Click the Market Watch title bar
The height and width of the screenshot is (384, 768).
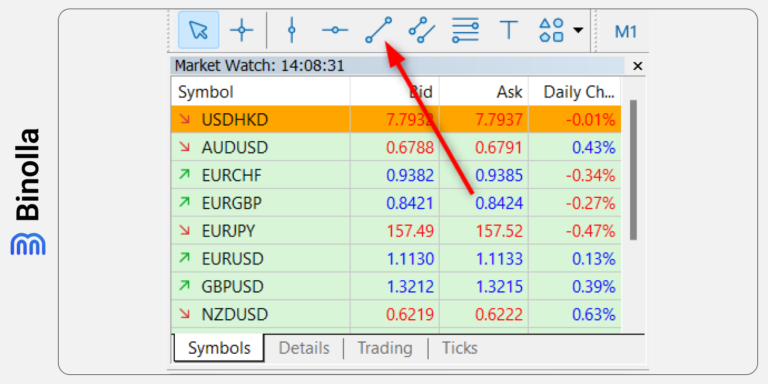pyautogui.click(x=397, y=66)
